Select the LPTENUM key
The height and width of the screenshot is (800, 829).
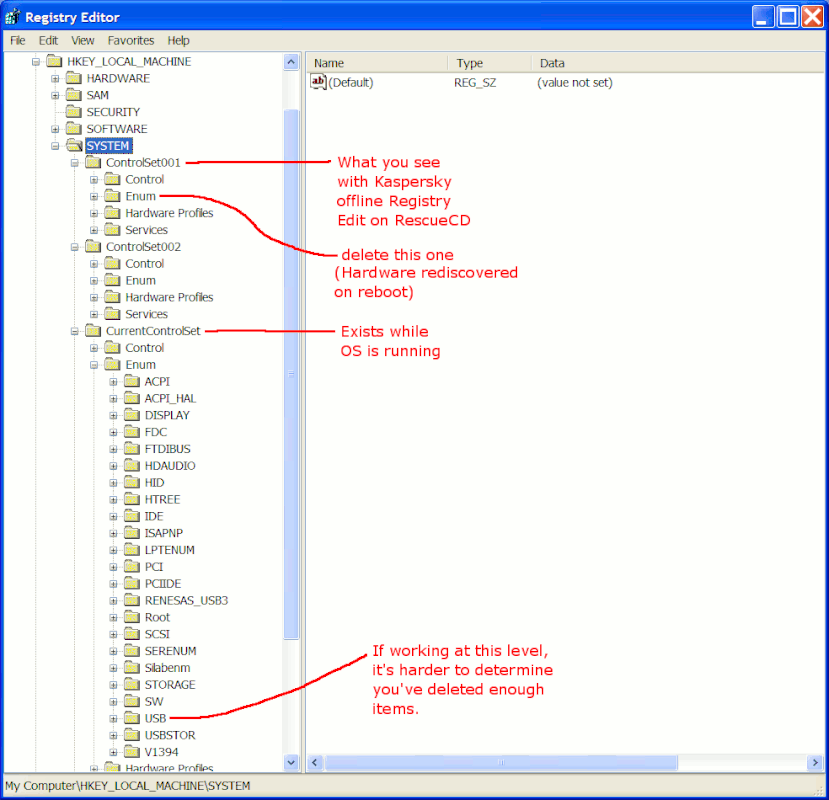click(169, 550)
